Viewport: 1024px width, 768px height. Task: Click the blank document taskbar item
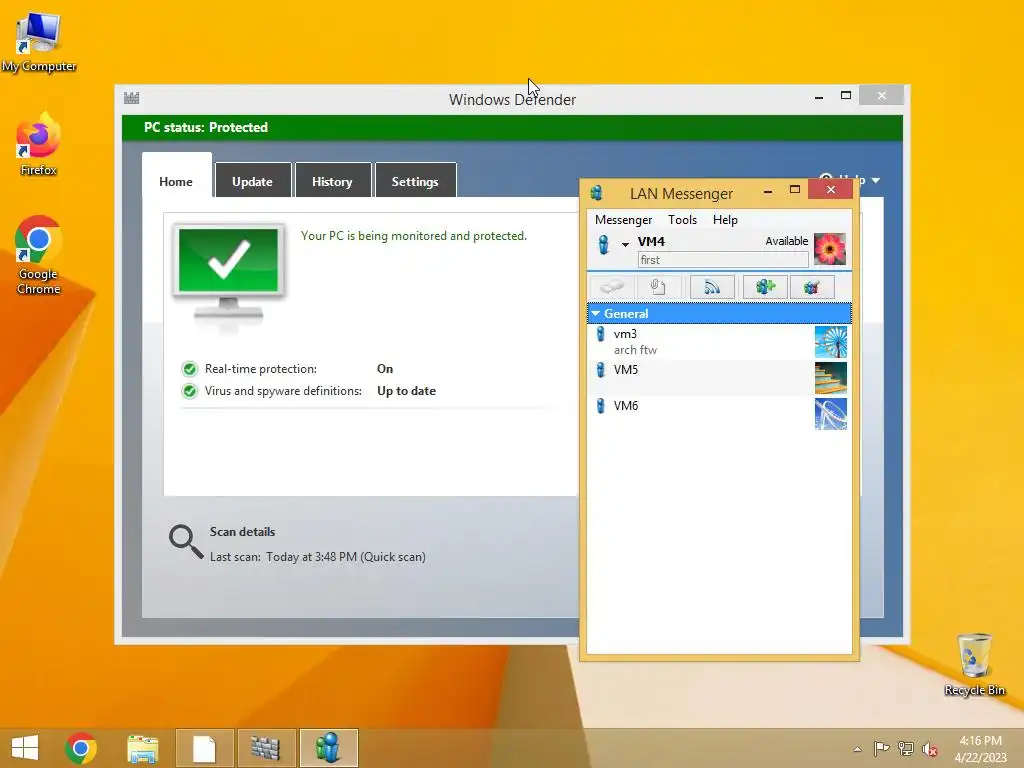point(204,748)
